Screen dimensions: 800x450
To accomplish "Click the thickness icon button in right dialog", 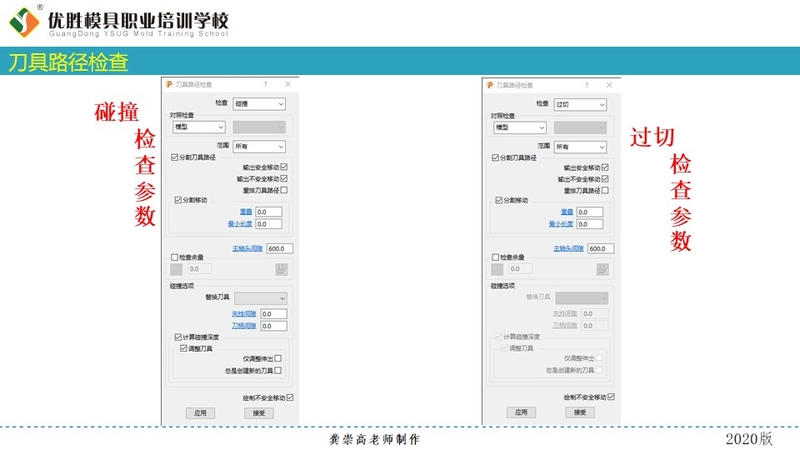I will click(602, 269).
